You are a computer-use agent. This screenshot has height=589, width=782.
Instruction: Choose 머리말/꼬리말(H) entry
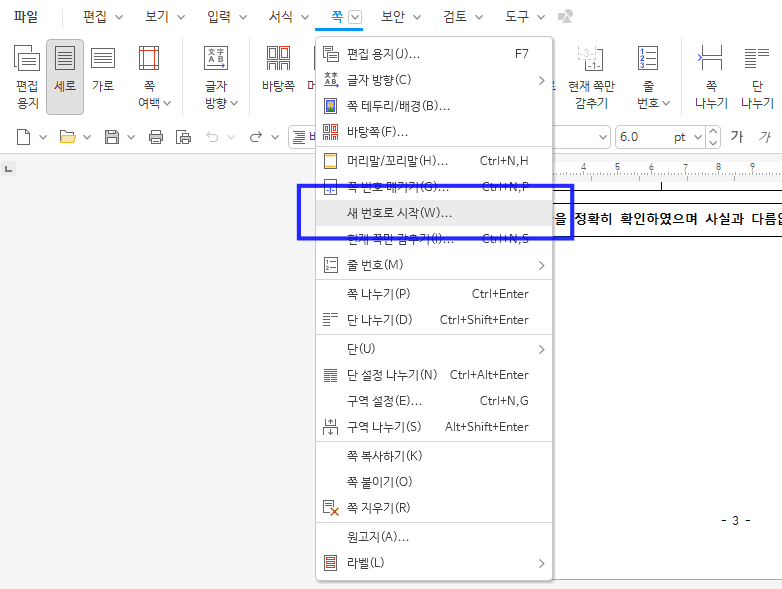pos(434,161)
